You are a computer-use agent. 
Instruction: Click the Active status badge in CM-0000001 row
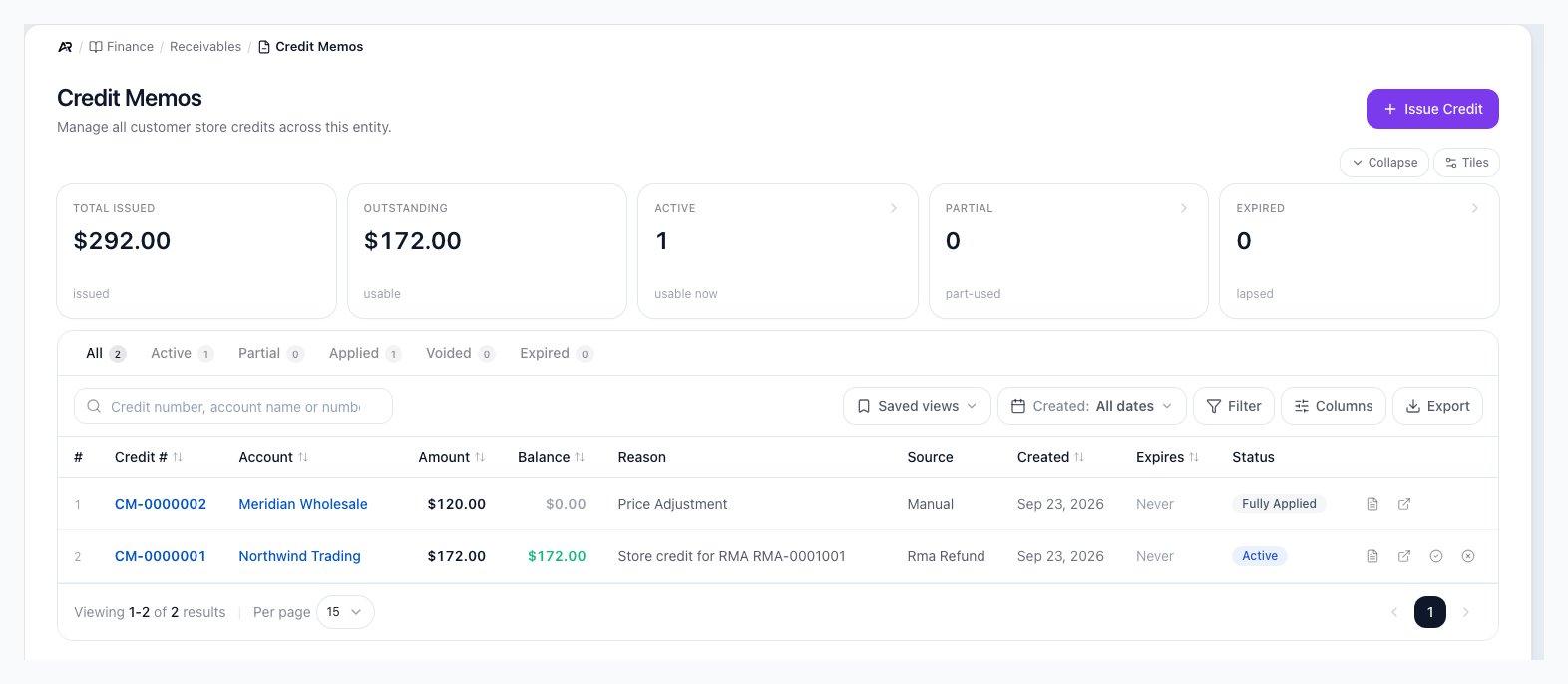(1260, 556)
